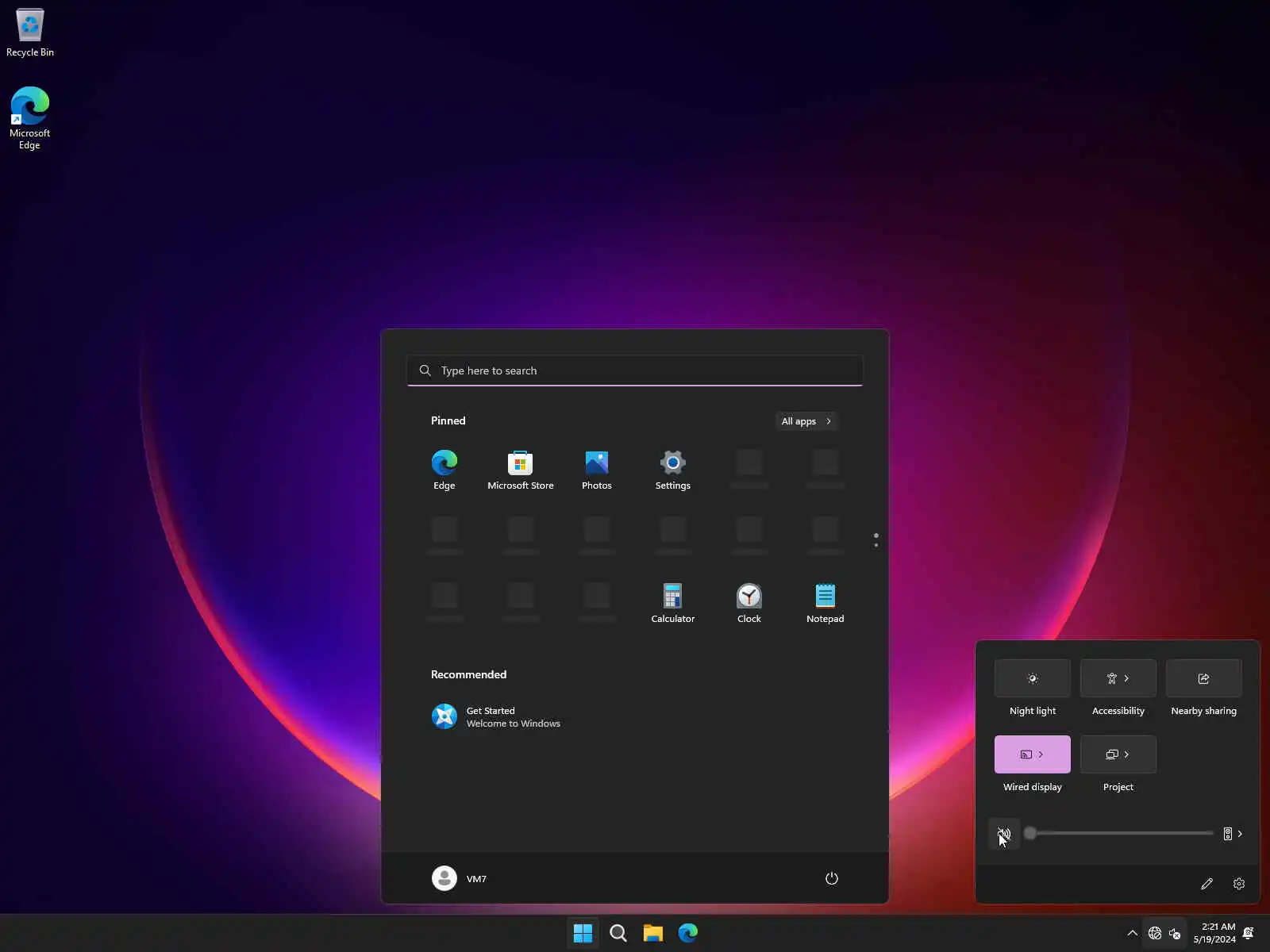Viewport: 1270px width, 952px height.
Task: Open Settings from the pinned apps
Action: (673, 470)
